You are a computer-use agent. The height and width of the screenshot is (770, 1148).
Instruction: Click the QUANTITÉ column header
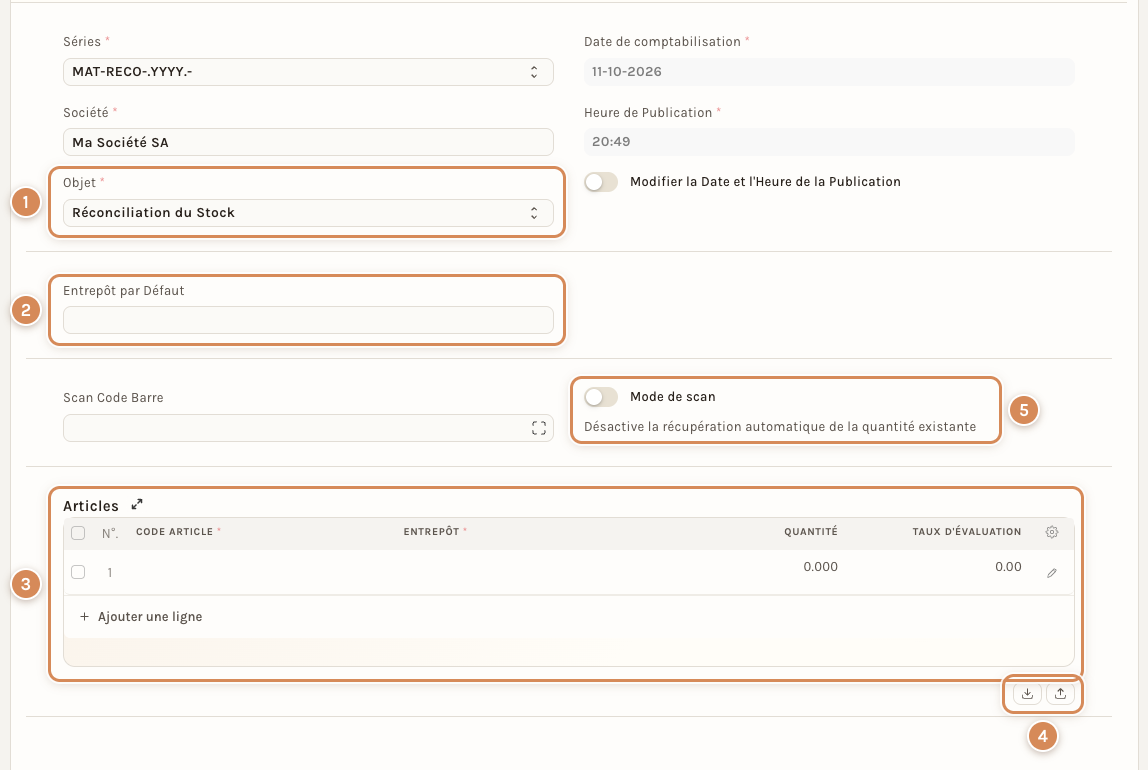[810, 532]
